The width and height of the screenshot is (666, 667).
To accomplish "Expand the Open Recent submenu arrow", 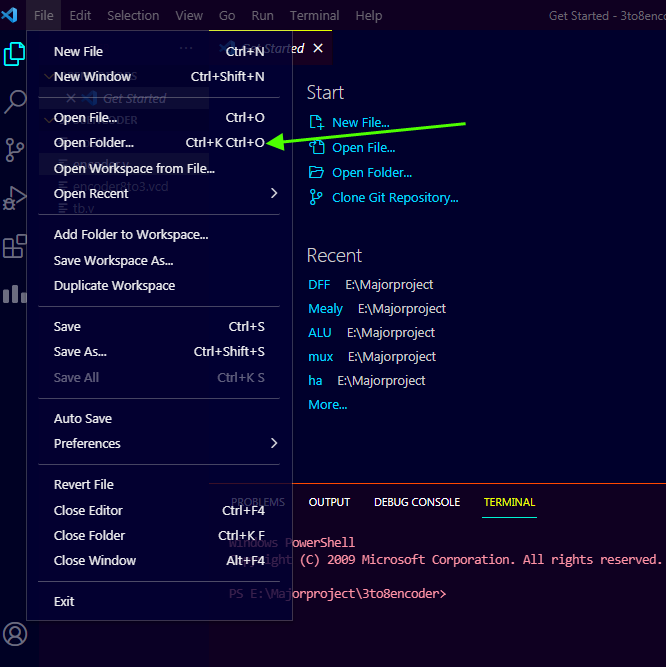I will click(274, 193).
